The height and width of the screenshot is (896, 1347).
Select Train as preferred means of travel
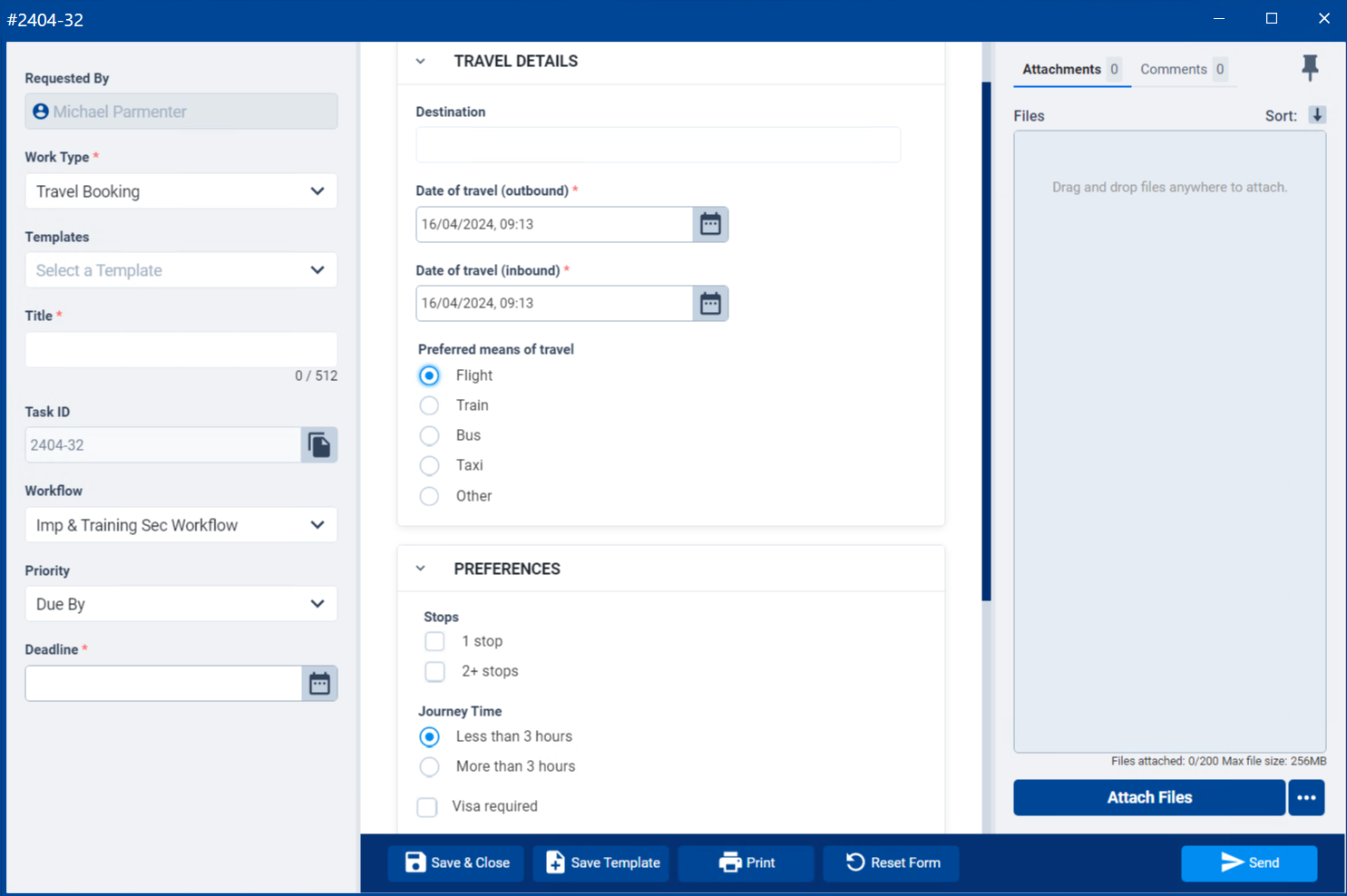point(429,405)
